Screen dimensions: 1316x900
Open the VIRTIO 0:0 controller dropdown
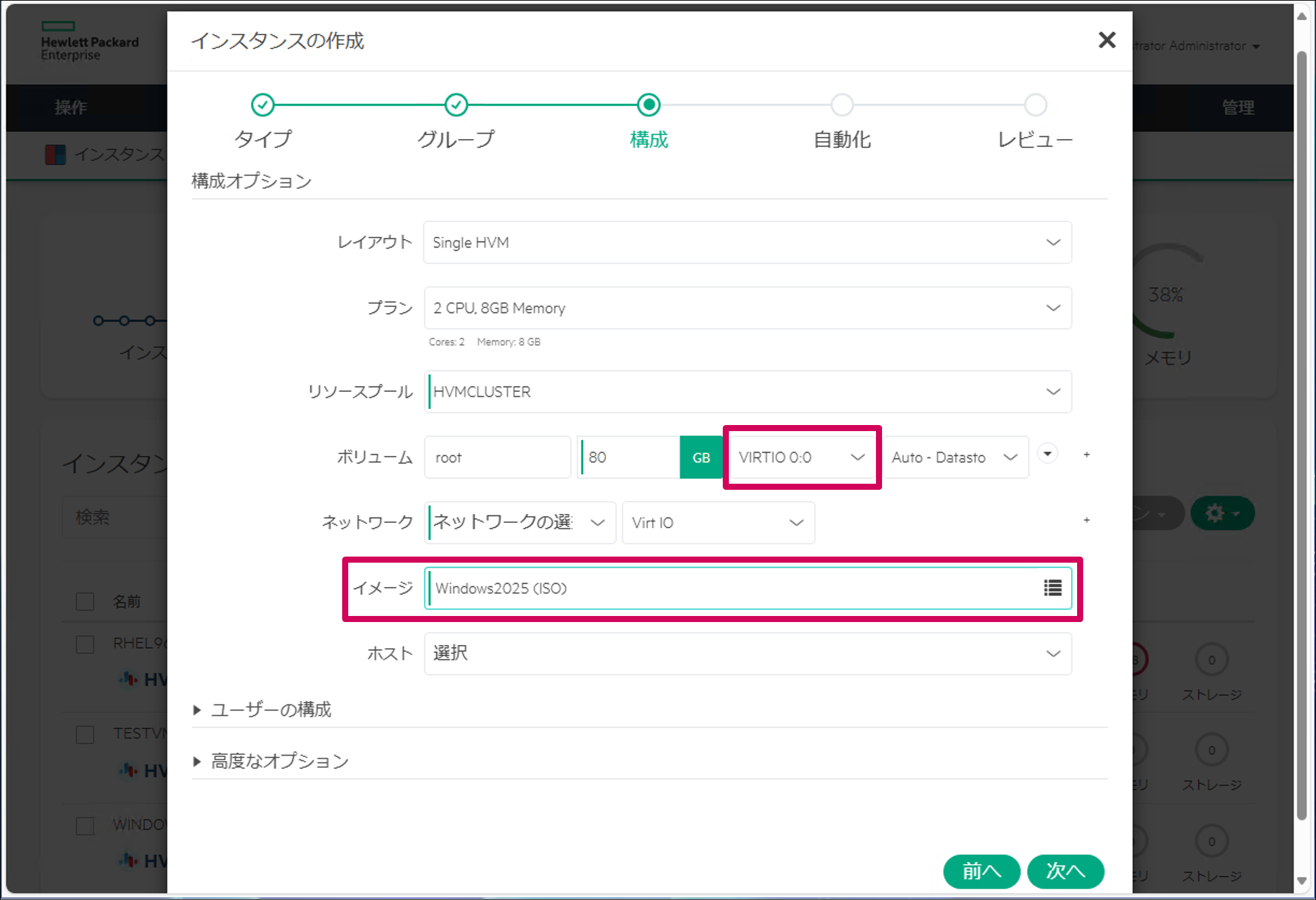click(x=802, y=457)
